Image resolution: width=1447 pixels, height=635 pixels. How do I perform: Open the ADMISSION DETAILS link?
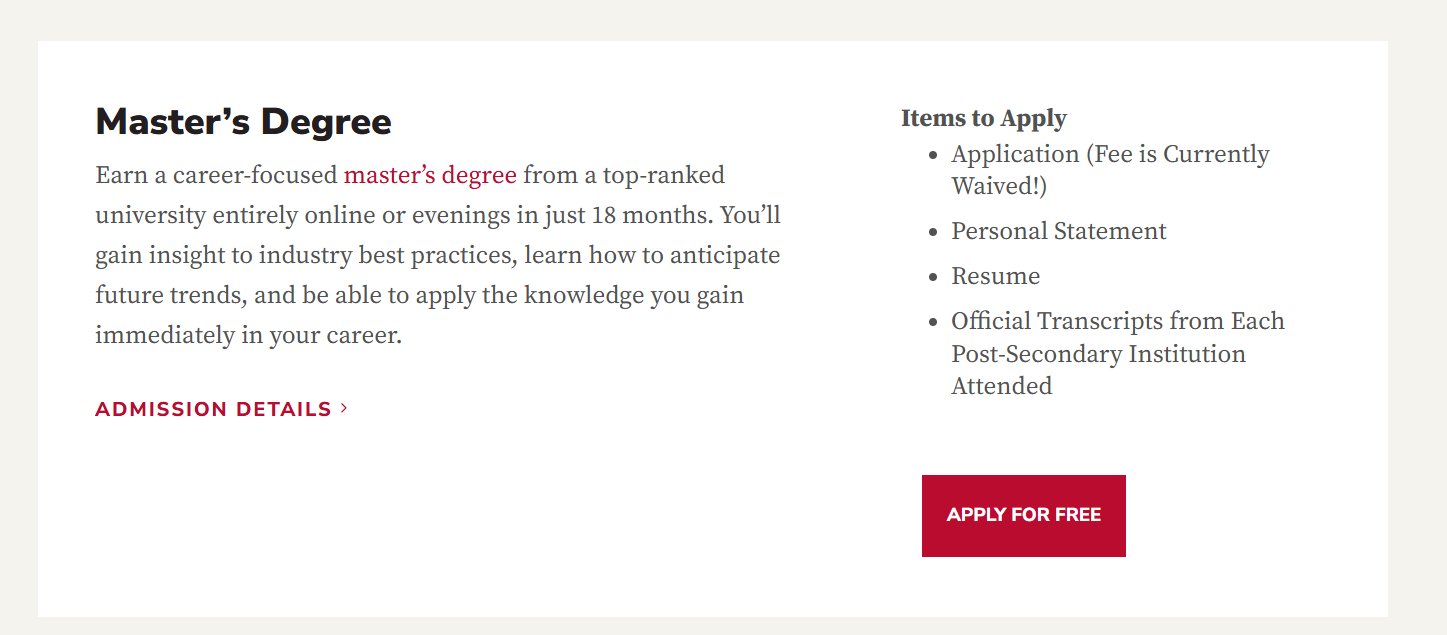pos(214,408)
